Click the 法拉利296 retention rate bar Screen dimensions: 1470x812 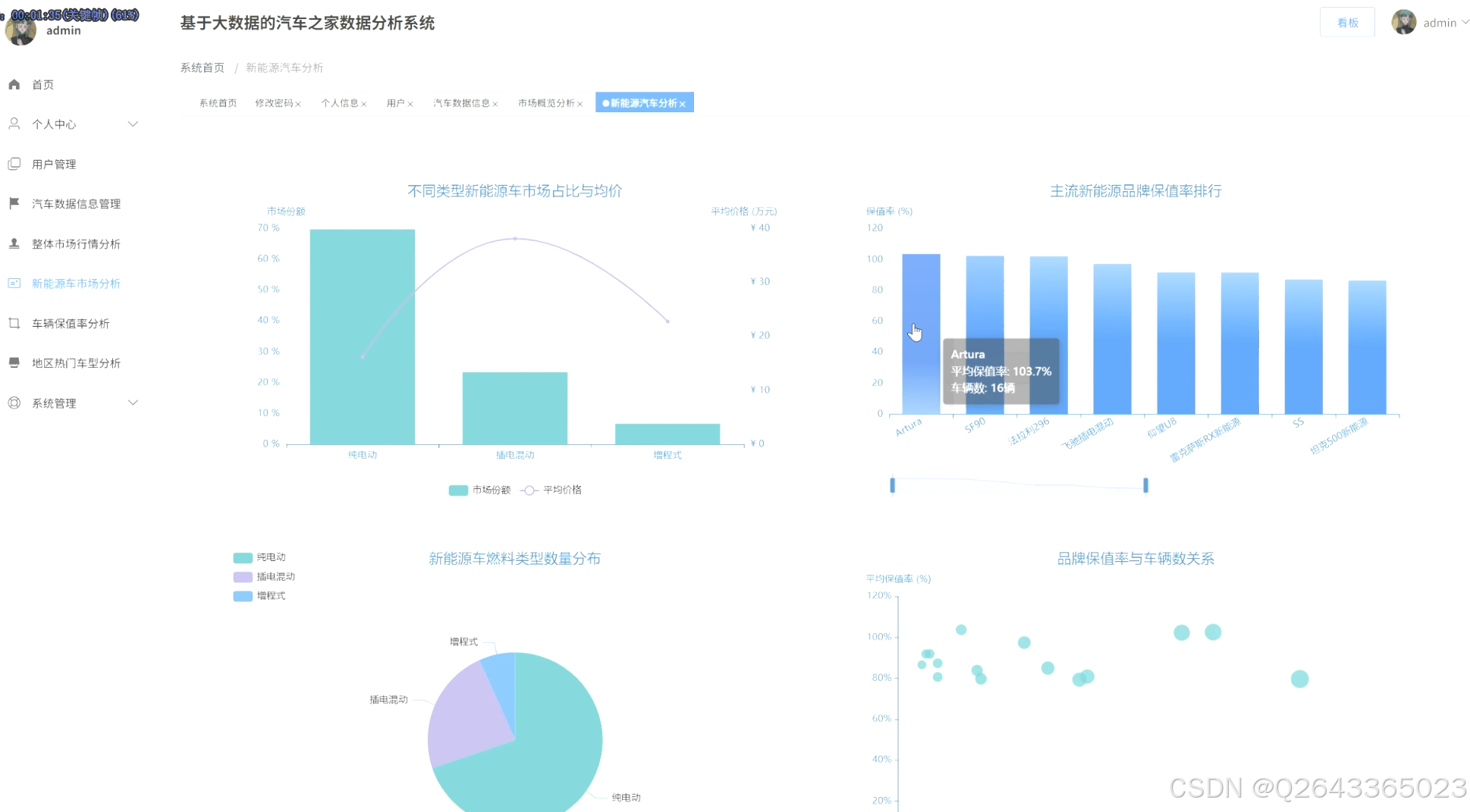[1048, 335]
